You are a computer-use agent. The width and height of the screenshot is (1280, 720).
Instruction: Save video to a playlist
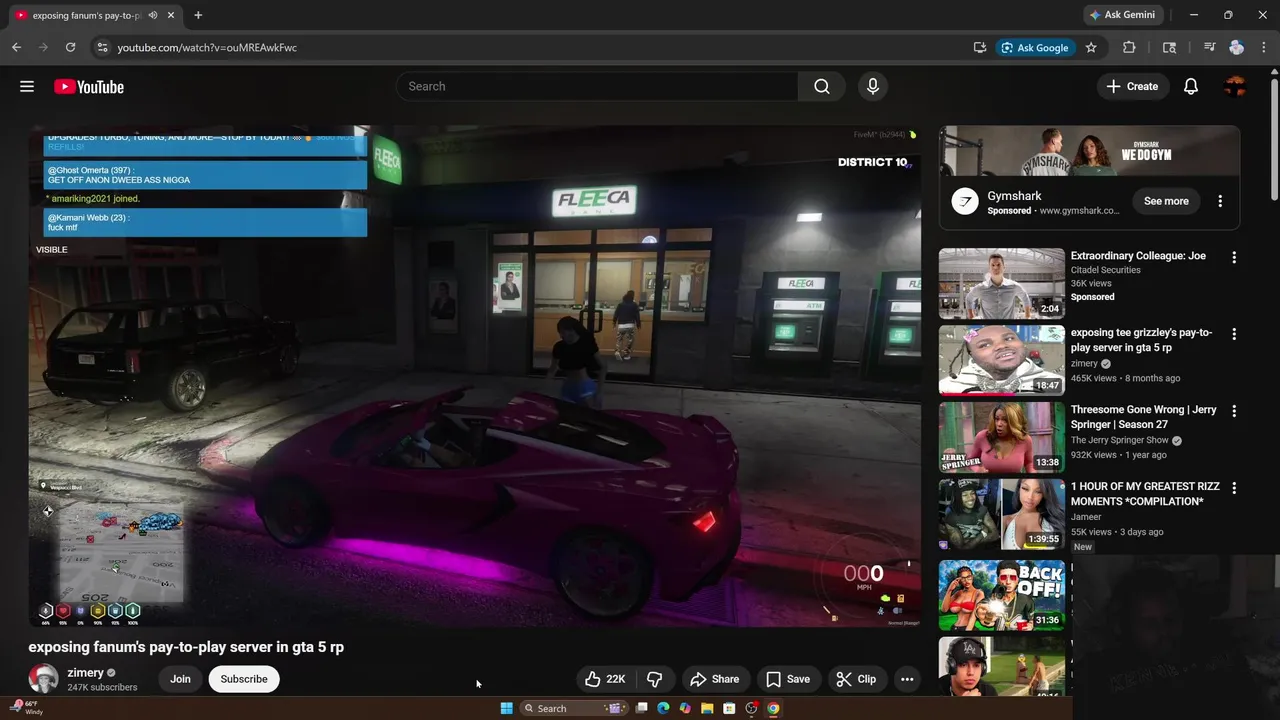[788, 679]
